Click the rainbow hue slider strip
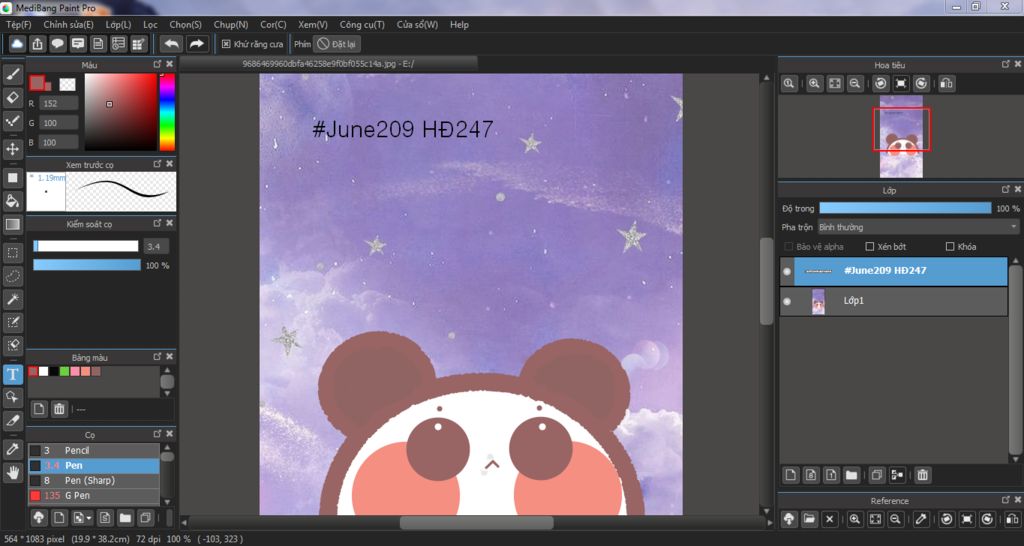Viewport: 1024px width, 546px height. 167,112
